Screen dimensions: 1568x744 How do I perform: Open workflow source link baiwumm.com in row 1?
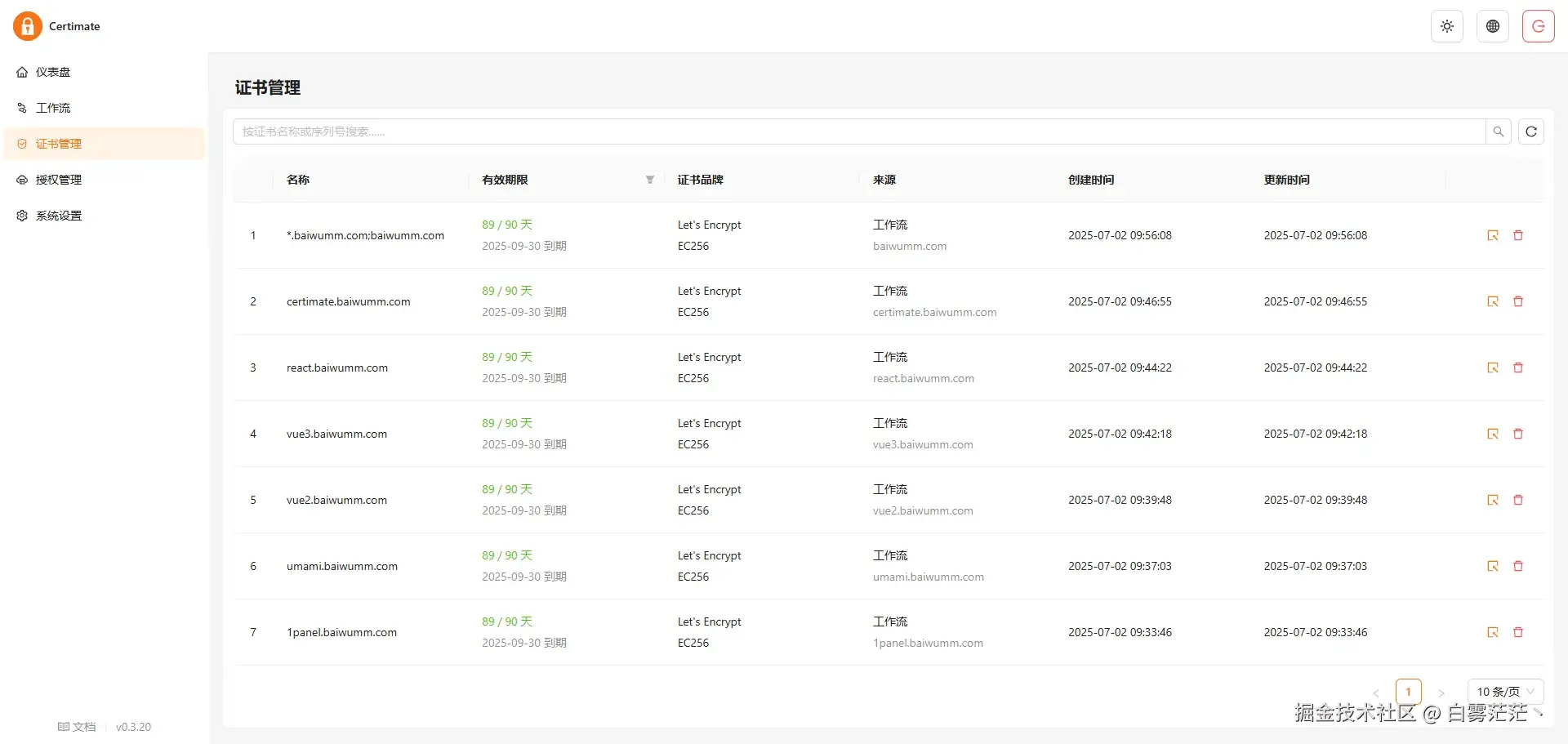910,246
